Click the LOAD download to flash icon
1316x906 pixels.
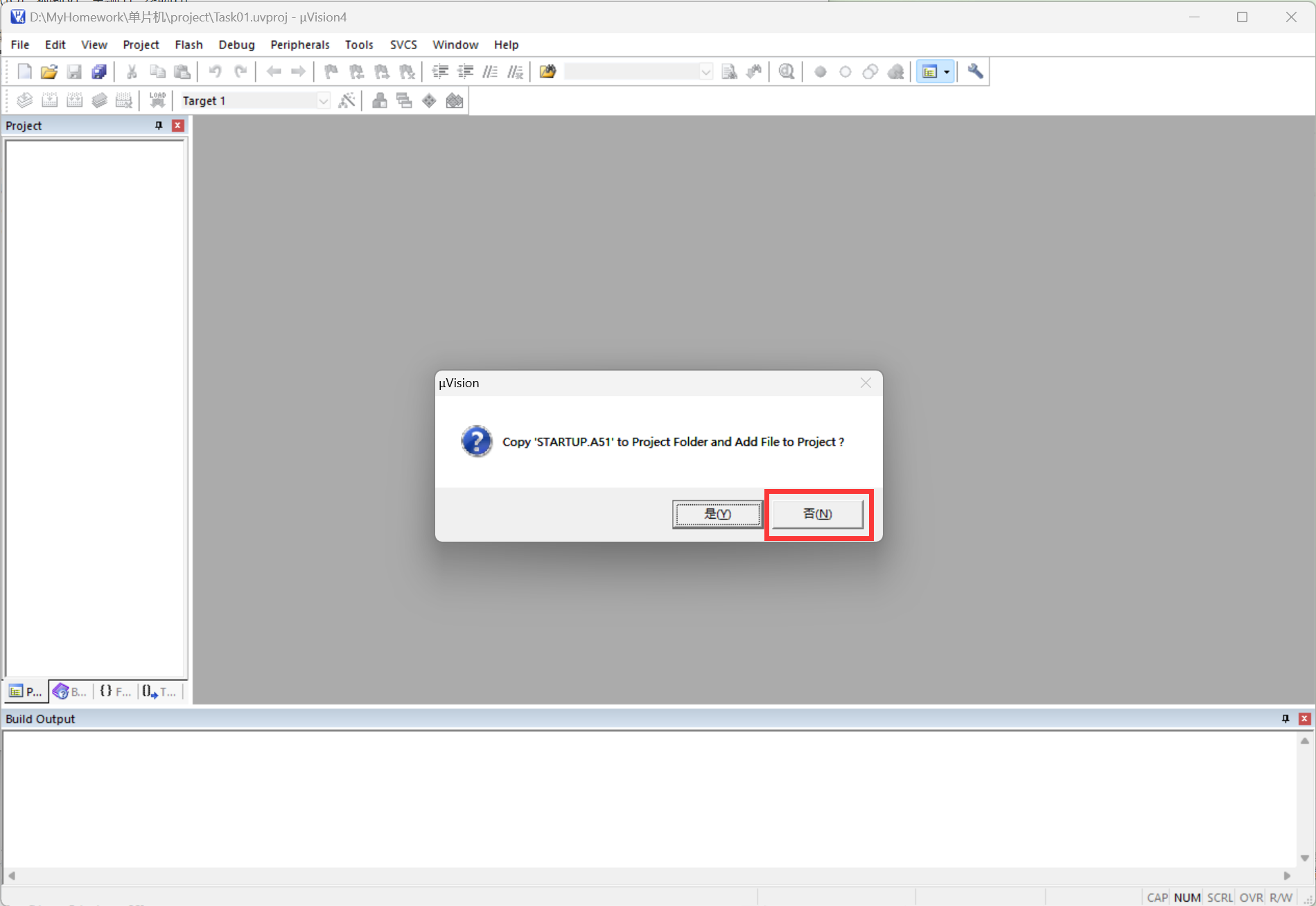(157, 100)
